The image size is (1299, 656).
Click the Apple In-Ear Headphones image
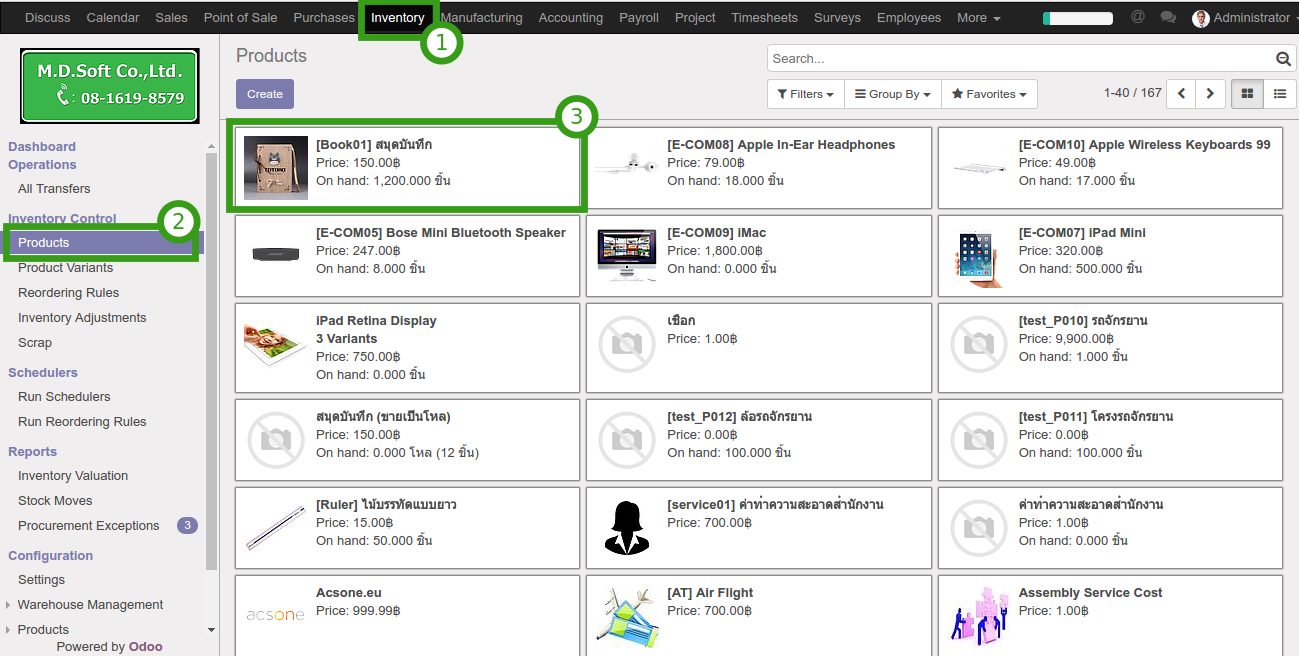click(x=627, y=164)
